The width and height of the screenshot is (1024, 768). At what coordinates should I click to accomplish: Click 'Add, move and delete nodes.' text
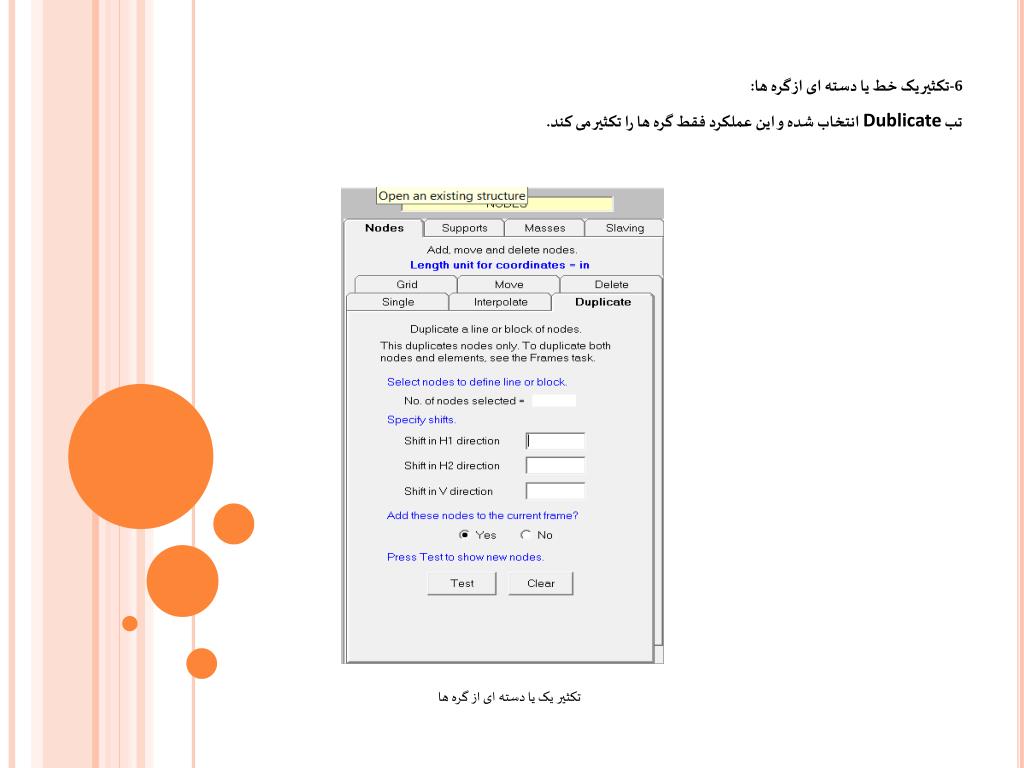point(502,250)
